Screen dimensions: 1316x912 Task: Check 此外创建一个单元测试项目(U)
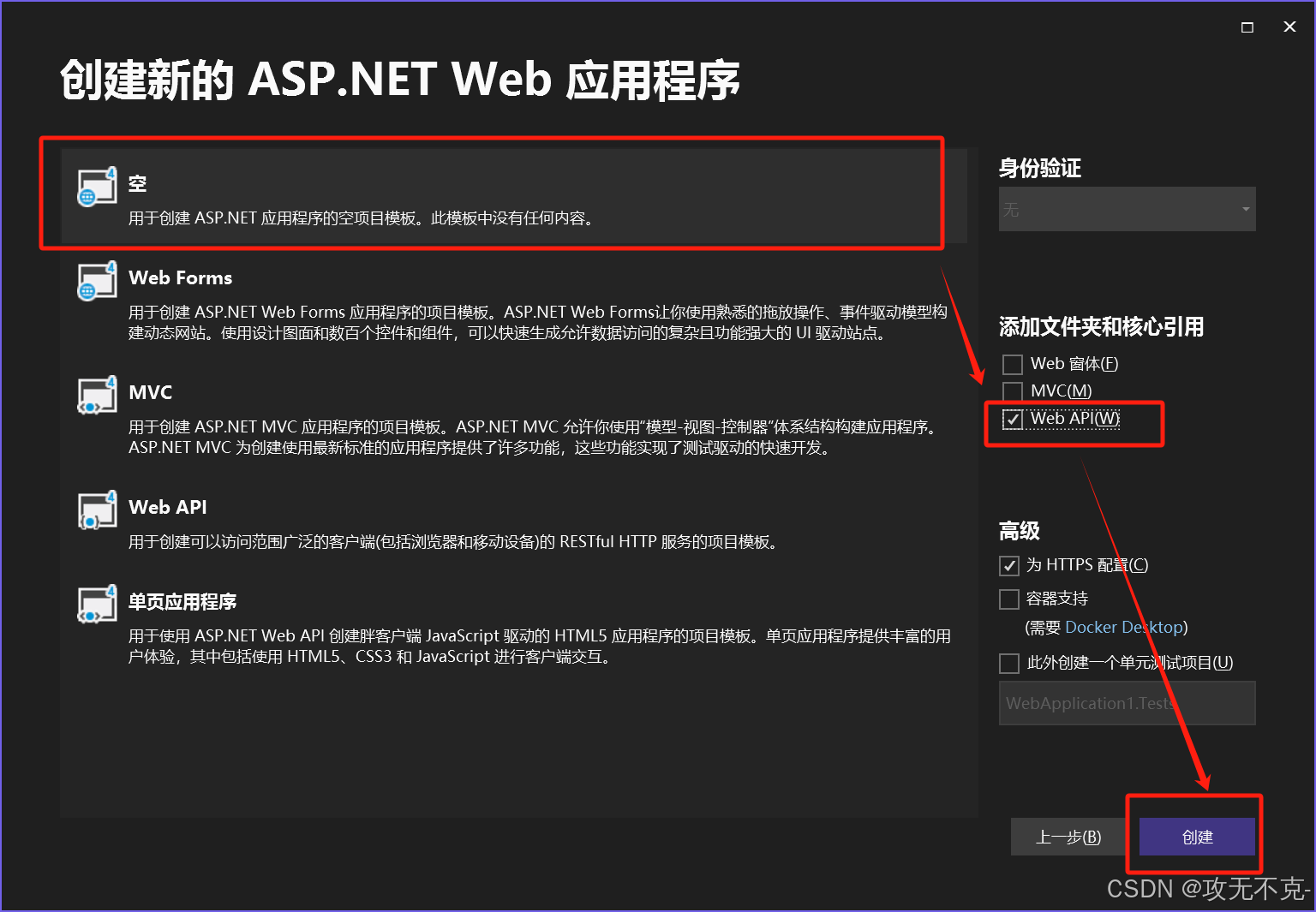click(x=1009, y=663)
